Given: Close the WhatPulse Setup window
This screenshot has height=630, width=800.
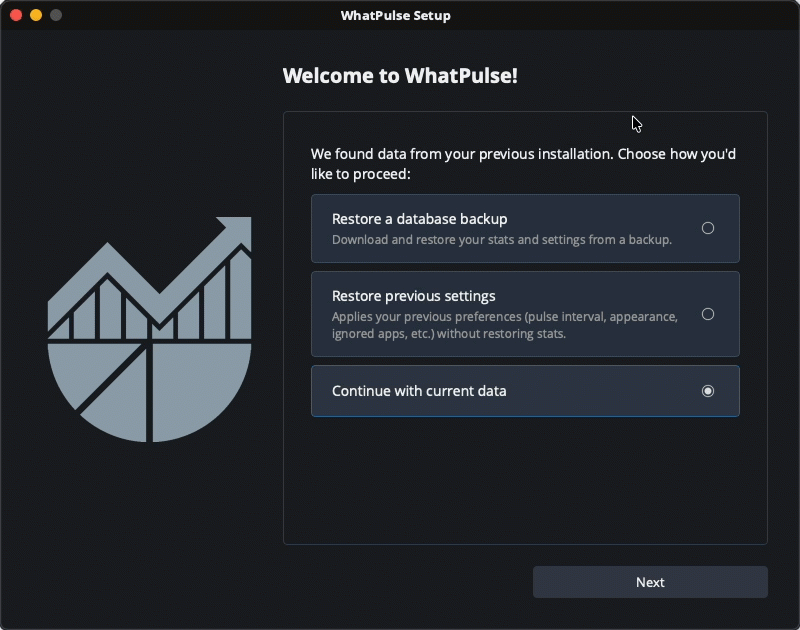Looking at the screenshot, I should point(14,15).
